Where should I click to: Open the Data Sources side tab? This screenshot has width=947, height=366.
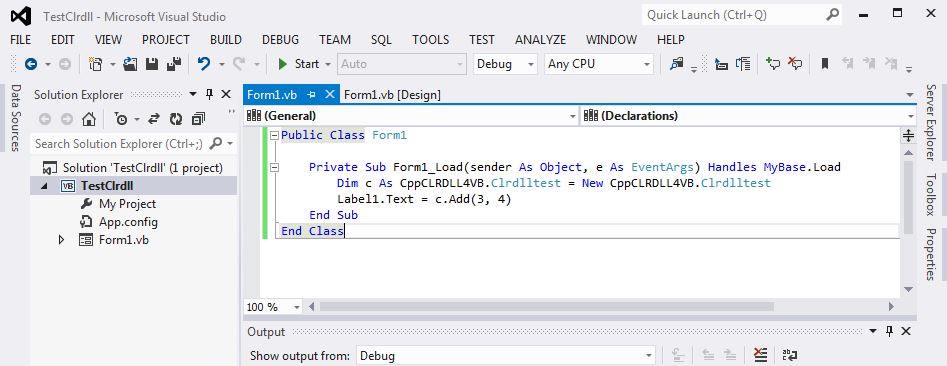pyautogui.click(x=16, y=118)
